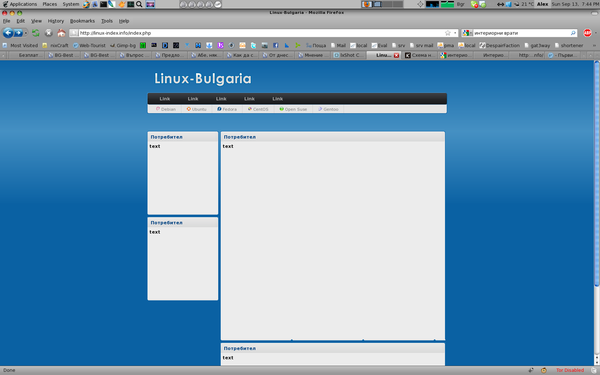The height and width of the screenshot is (375, 600).
Task: Expand the back/forward history dropdown arrow
Action: tap(26, 33)
